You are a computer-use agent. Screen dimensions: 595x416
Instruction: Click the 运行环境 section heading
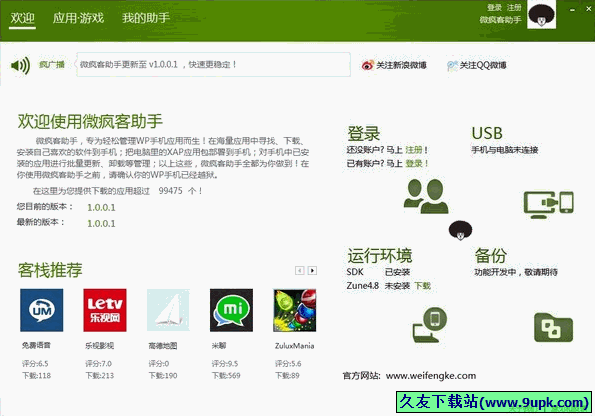tap(379, 255)
